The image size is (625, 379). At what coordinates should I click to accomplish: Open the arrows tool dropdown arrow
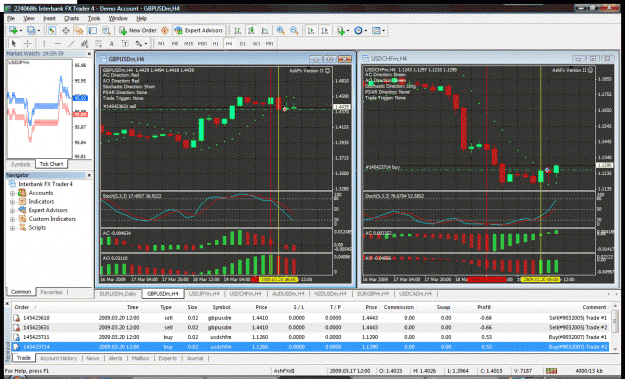(145, 44)
